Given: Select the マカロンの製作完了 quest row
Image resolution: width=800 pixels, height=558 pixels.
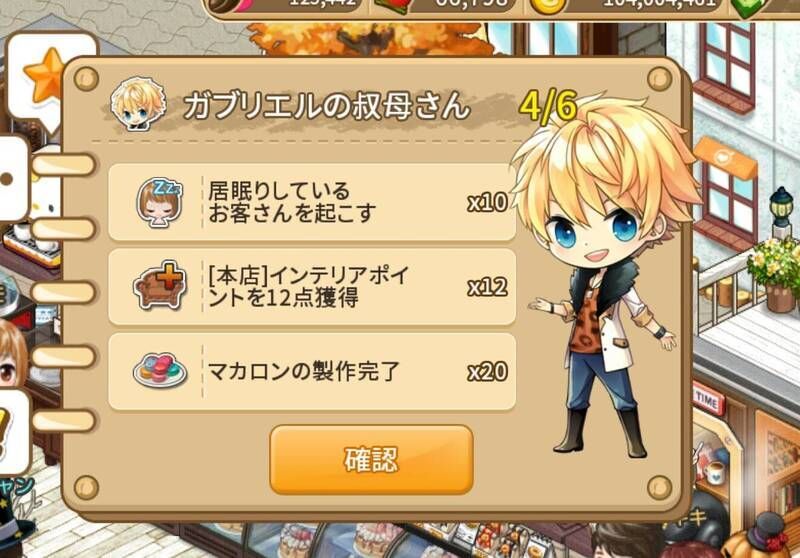Looking at the screenshot, I should point(312,371).
